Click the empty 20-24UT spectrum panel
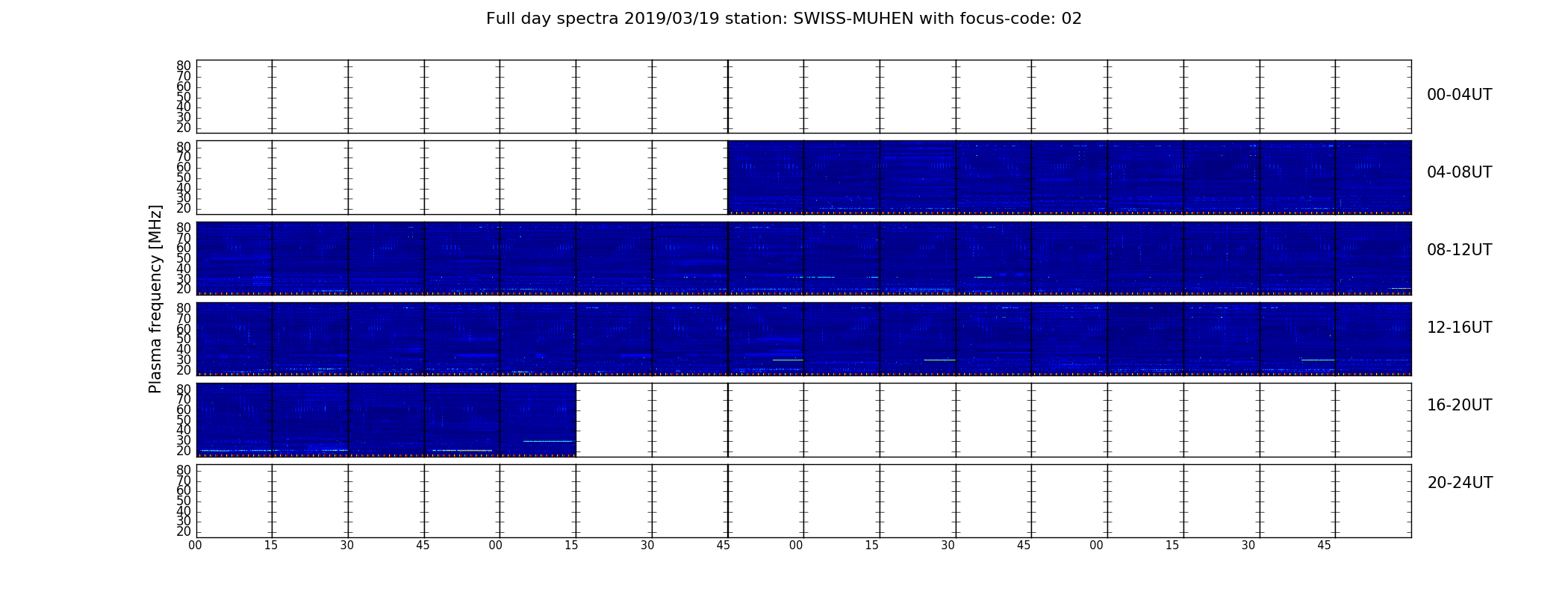Screen dimensions: 1568x597 tap(803, 501)
